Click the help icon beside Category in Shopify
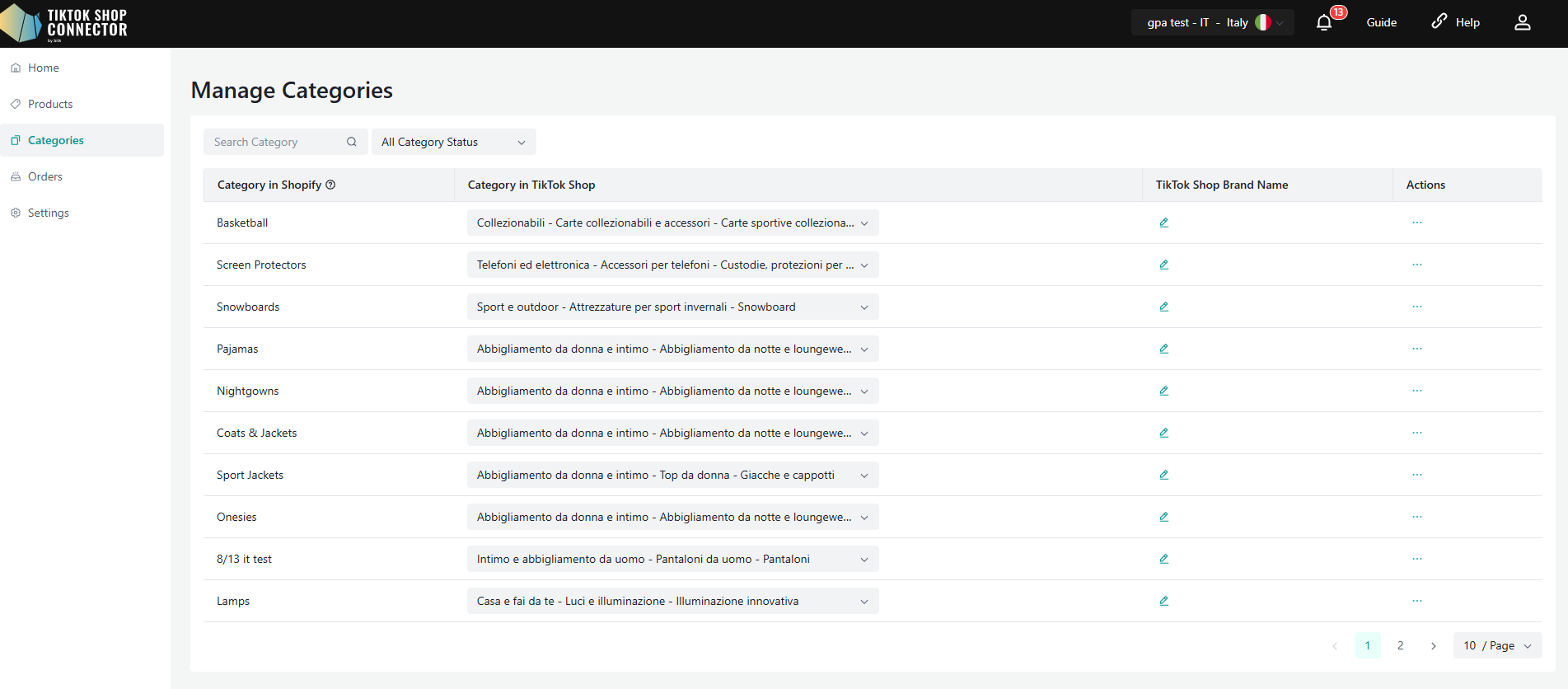The width and height of the screenshot is (1568, 689). (x=330, y=185)
